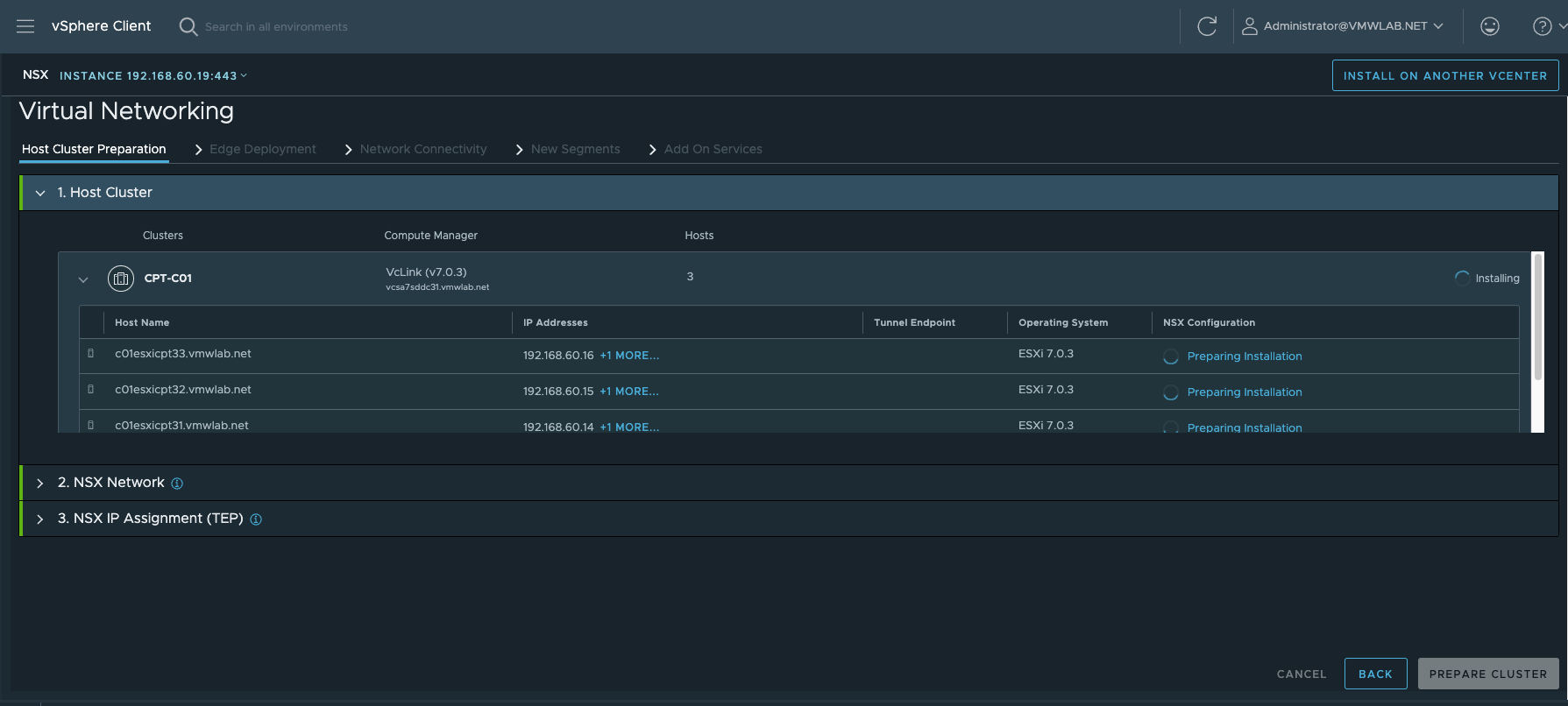Collapse the 1. Host Cluster section
Viewport: 1568px width, 706px height.
pos(40,193)
